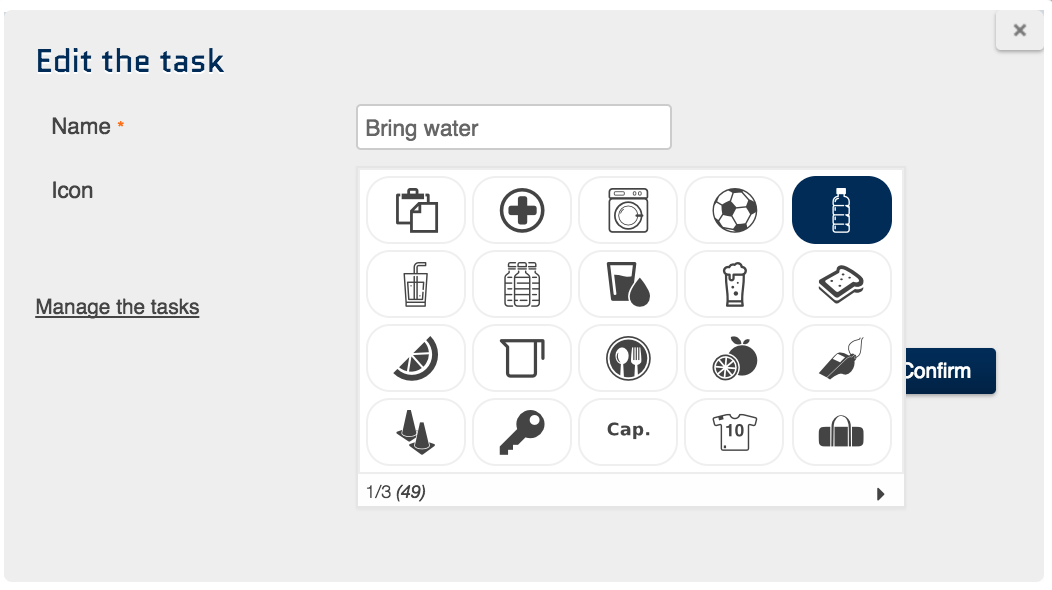
Task: Select the soccer ball icon
Action: click(x=734, y=210)
